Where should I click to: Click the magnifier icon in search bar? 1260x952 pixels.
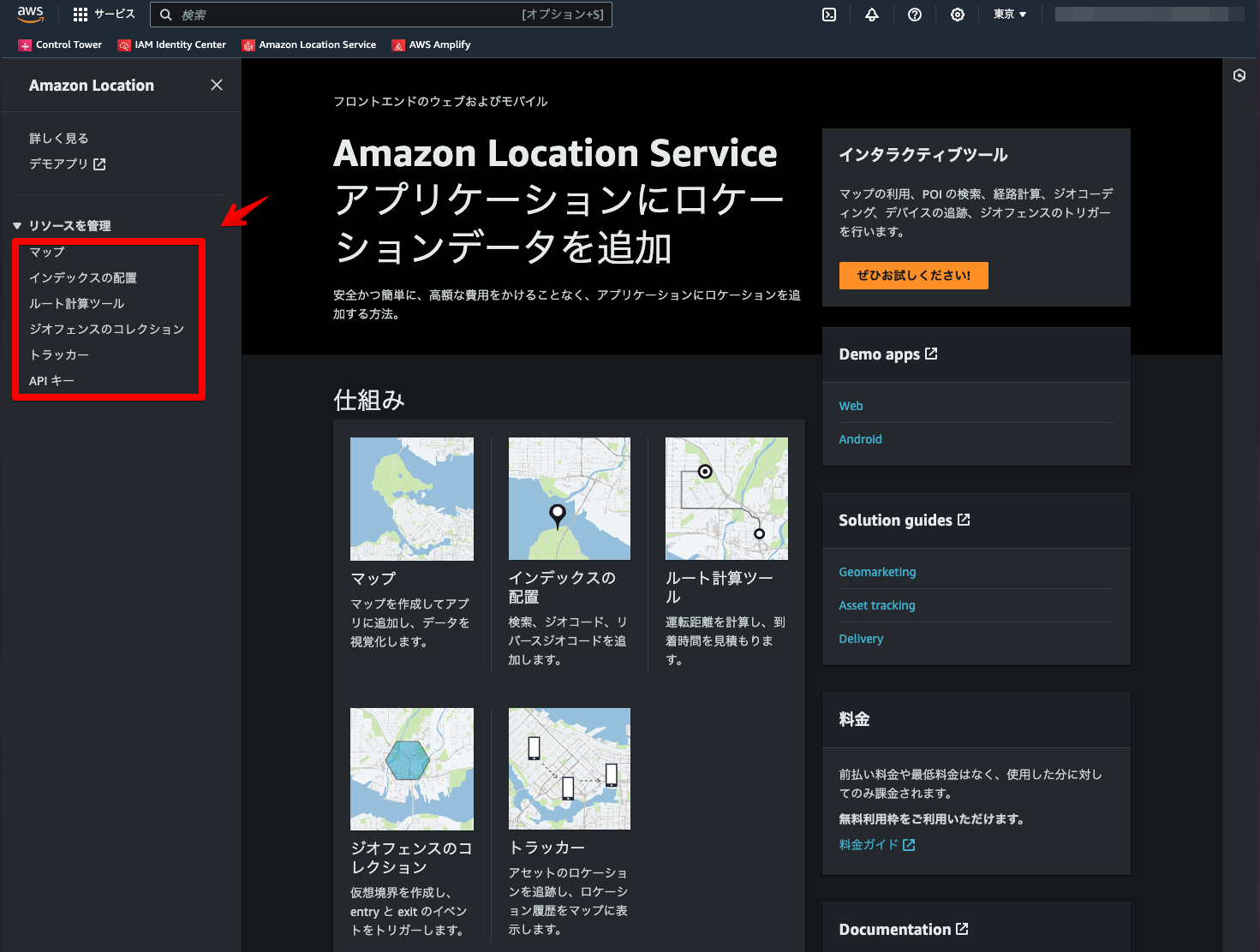pyautogui.click(x=166, y=15)
